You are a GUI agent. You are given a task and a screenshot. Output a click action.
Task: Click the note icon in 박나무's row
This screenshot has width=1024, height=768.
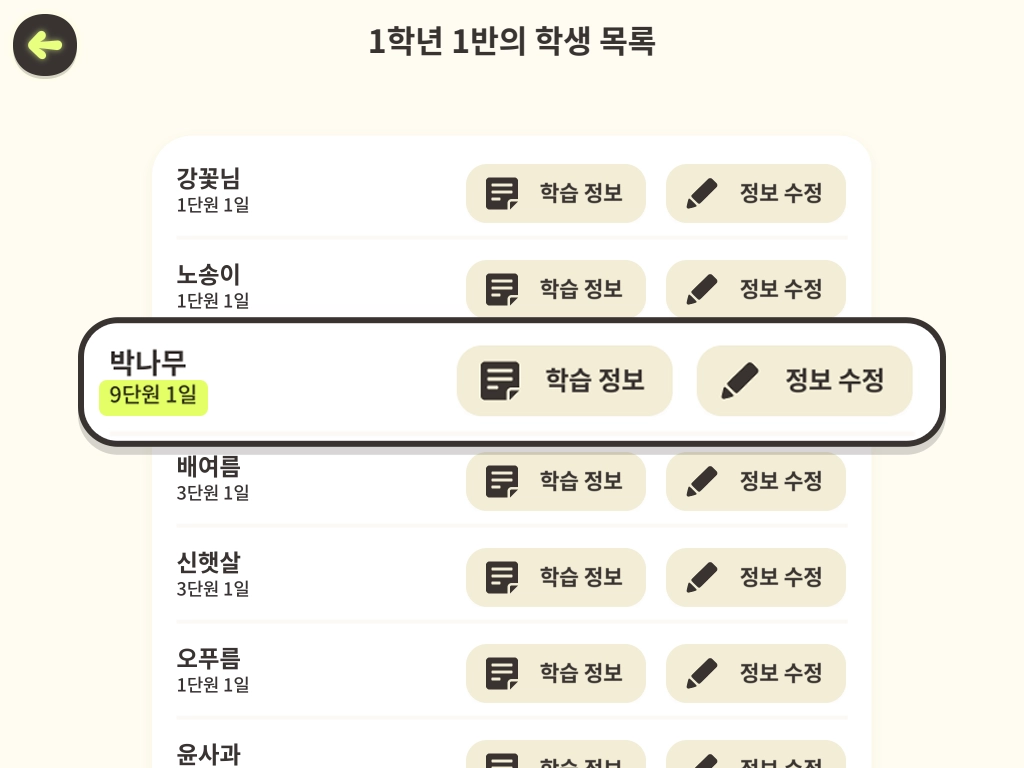(x=501, y=381)
